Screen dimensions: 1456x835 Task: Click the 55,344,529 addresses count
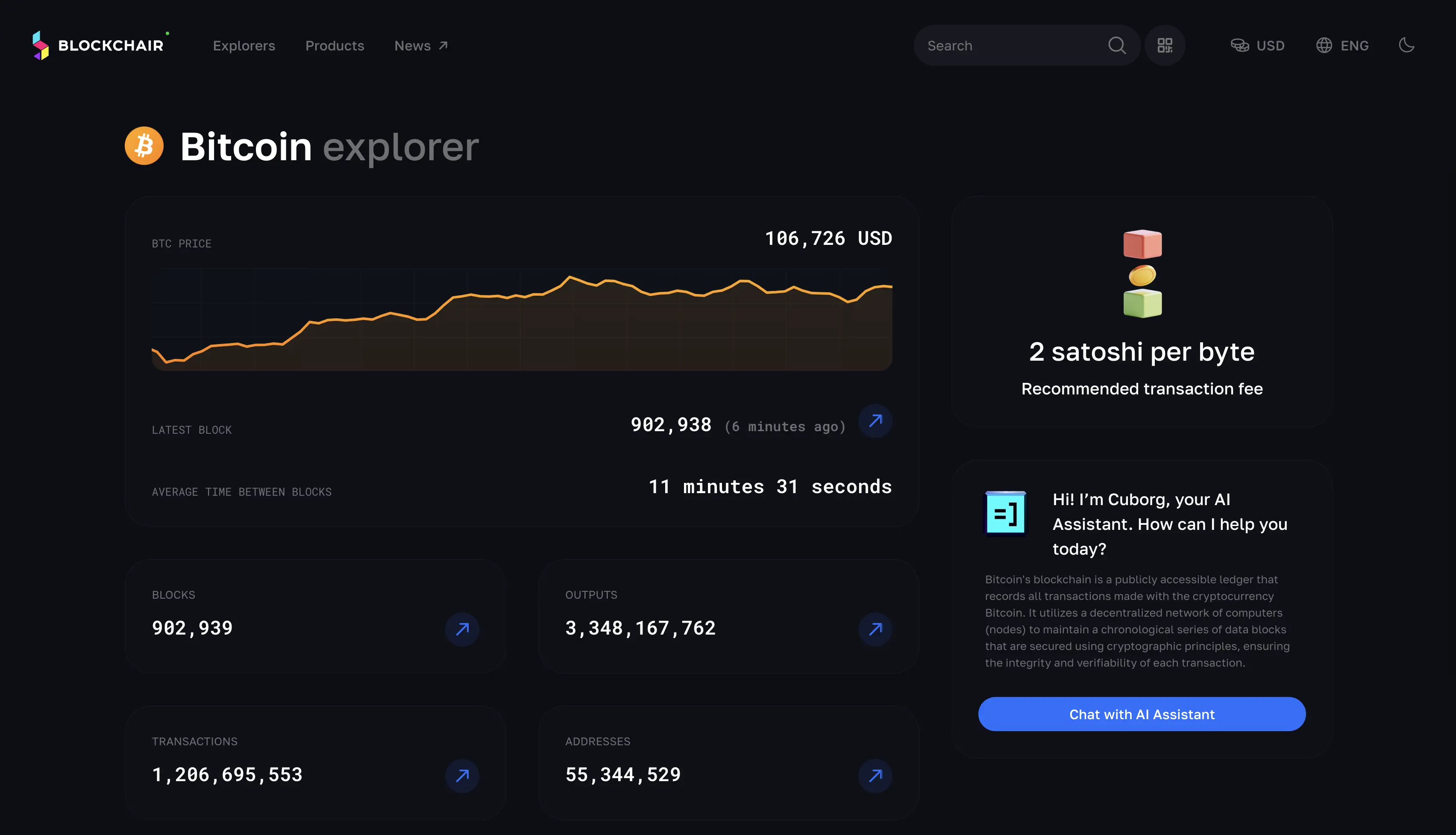(623, 775)
